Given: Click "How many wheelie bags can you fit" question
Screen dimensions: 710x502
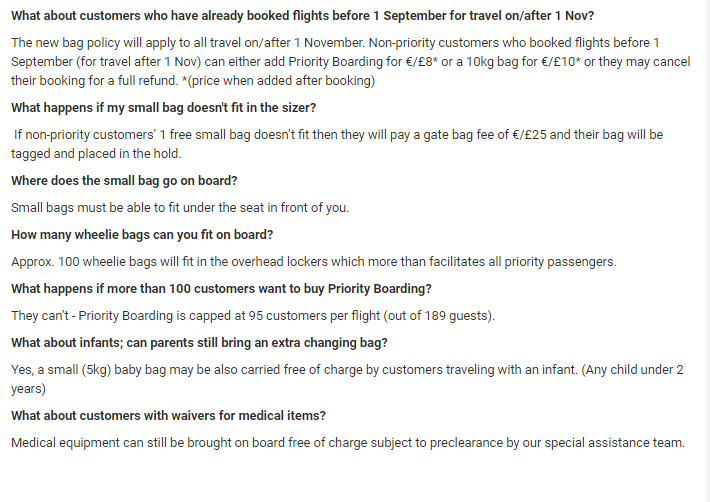Looking at the screenshot, I should pyautogui.click(x=142, y=235).
